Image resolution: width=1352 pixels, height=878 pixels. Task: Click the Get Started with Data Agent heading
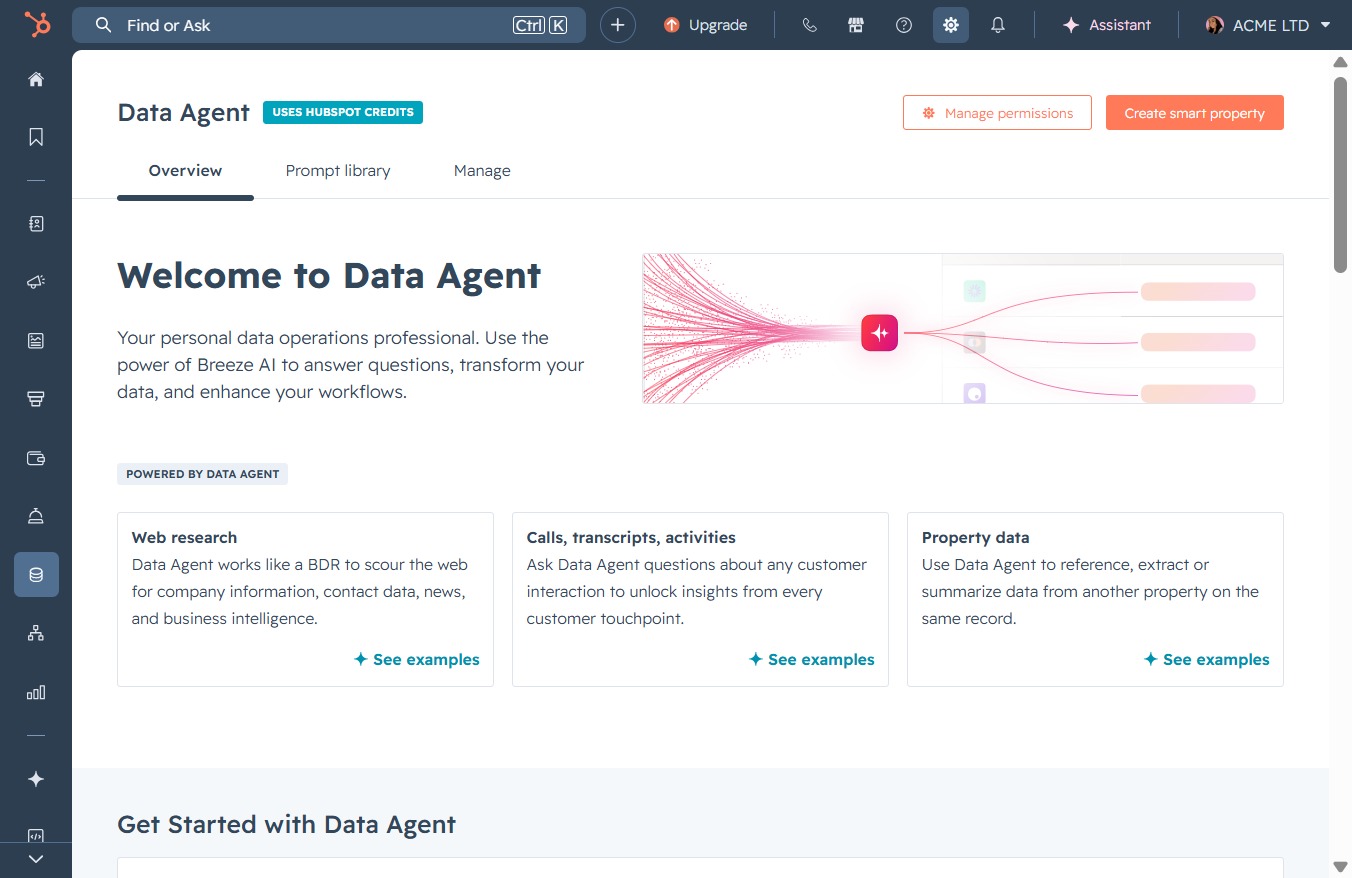point(286,825)
